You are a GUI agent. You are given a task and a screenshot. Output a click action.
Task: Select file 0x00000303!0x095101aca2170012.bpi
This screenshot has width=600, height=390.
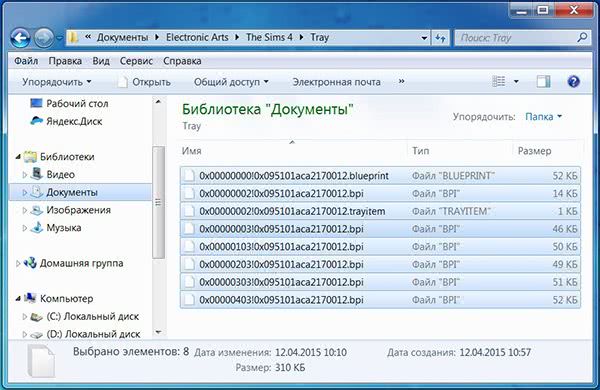(380, 282)
